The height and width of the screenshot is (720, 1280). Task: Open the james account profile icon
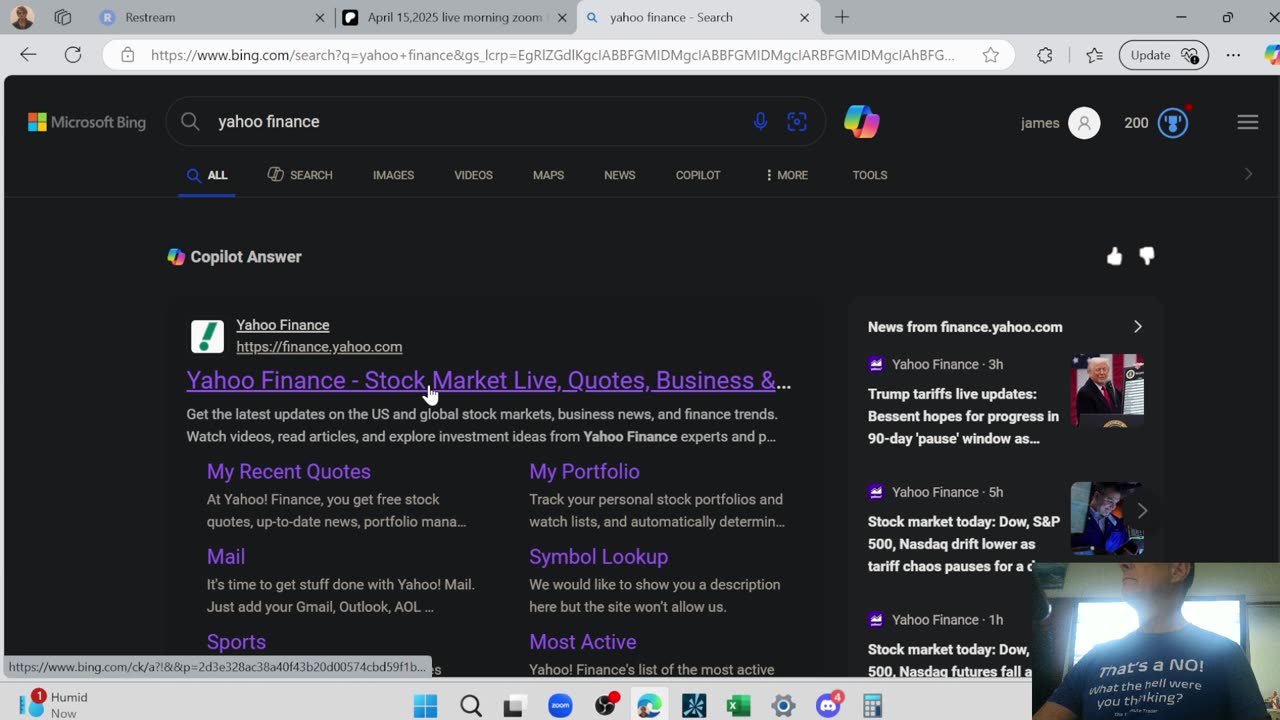click(x=1084, y=123)
